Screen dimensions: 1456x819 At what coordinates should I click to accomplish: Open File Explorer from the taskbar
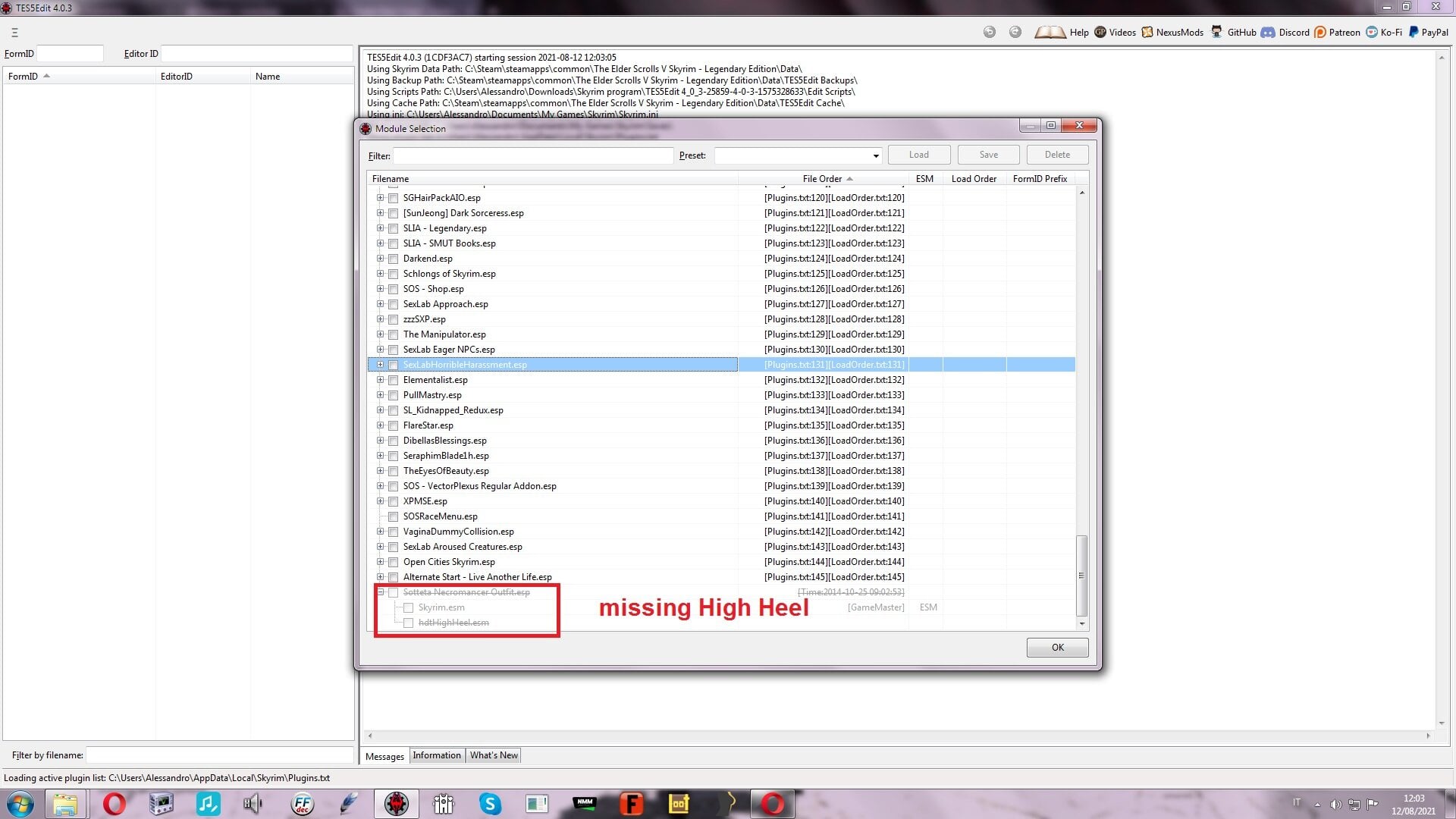pyautogui.click(x=65, y=804)
